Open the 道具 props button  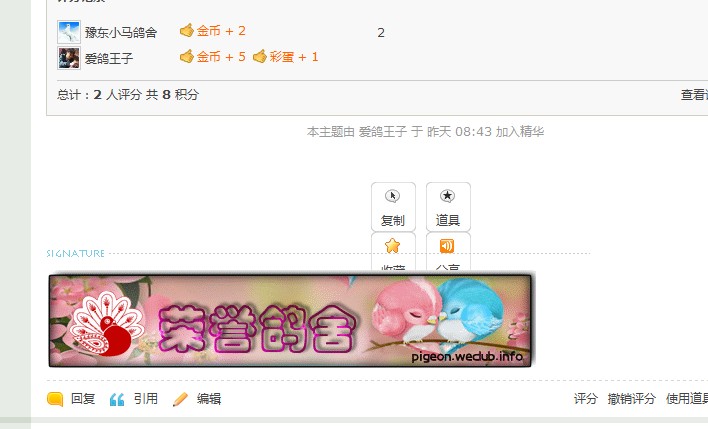[448, 207]
